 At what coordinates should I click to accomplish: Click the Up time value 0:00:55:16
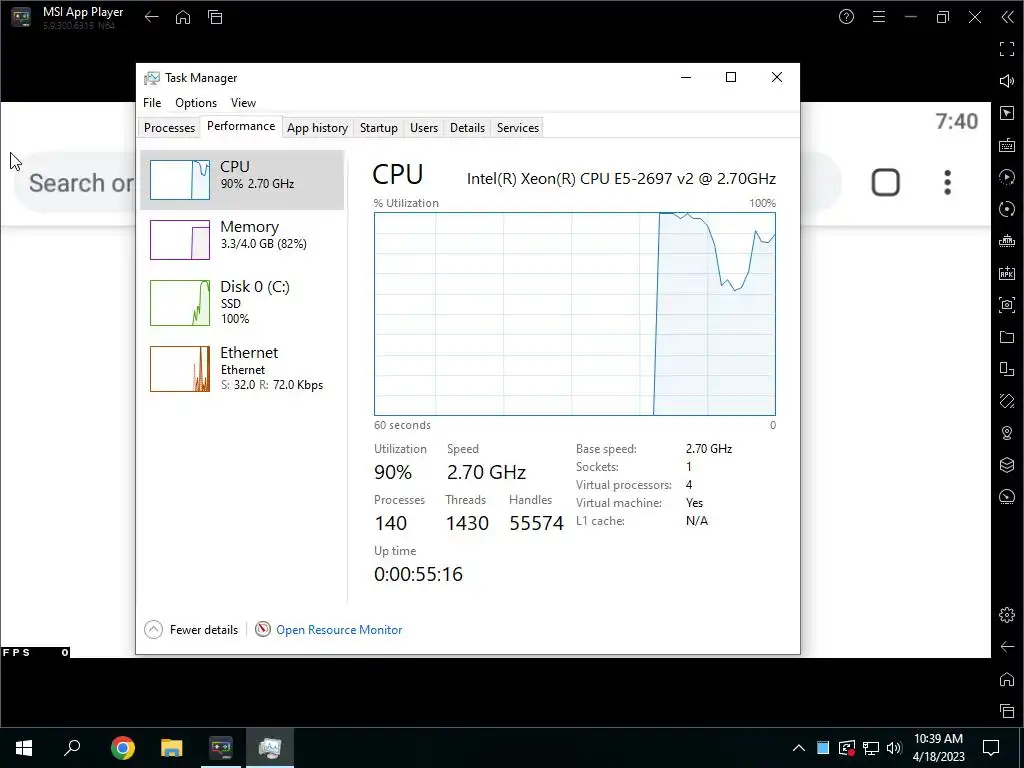click(x=418, y=574)
